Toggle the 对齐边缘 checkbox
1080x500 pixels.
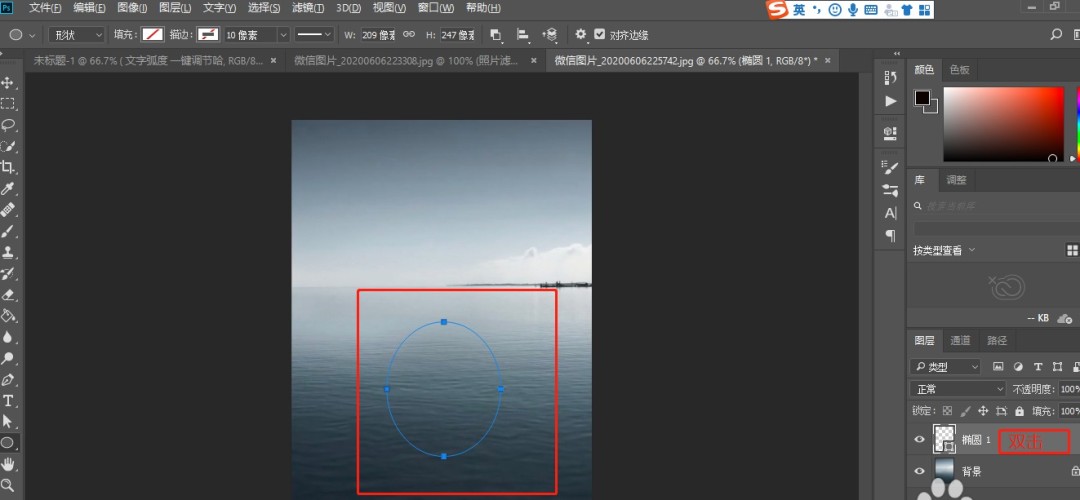pos(599,34)
